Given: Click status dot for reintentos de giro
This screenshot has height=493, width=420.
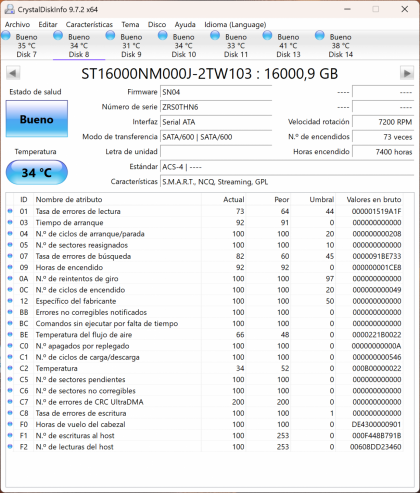Looking at the screenshot, I should (x=10, y=278).
